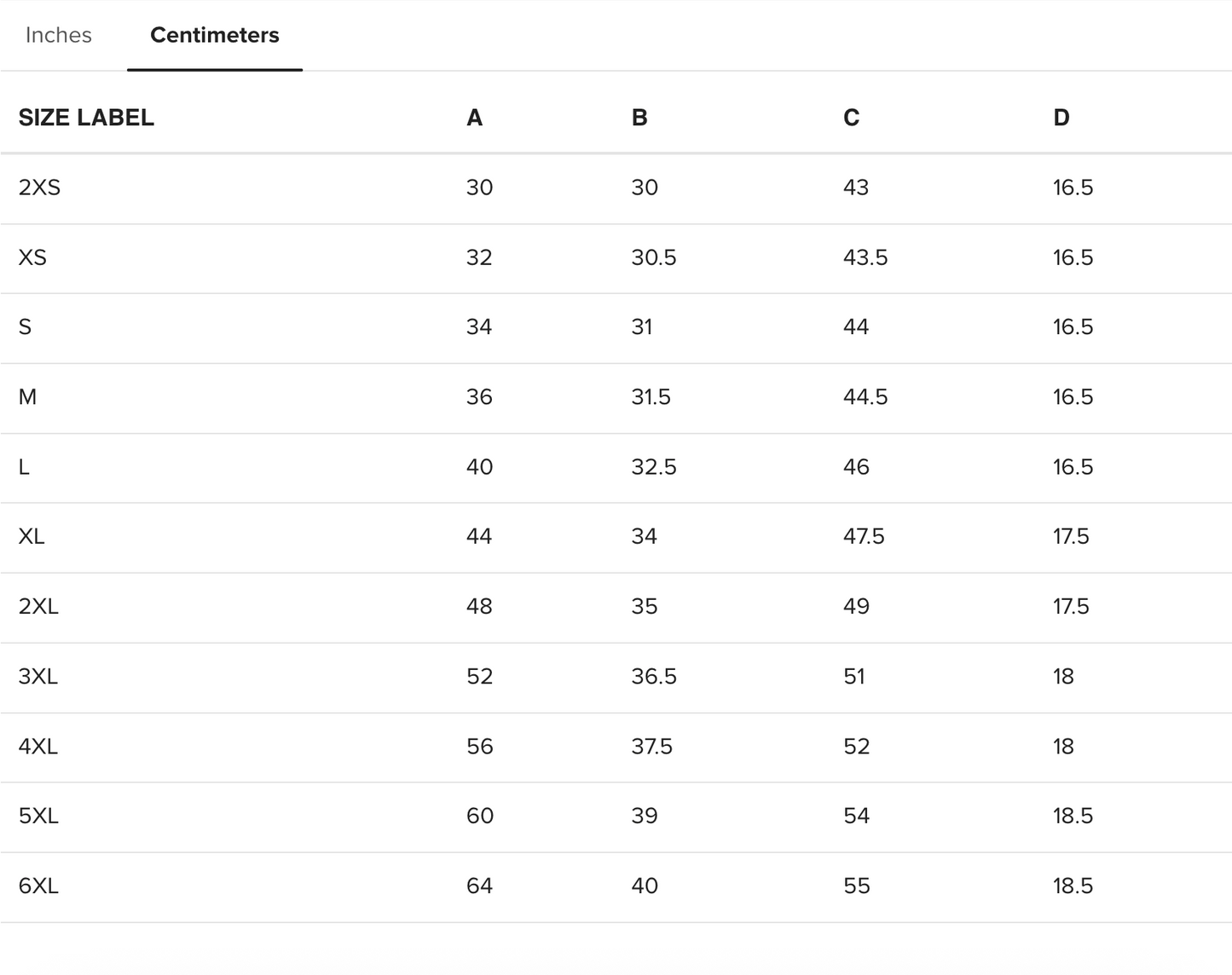
Task: Click column header B
Action: [x=639, y=118]
